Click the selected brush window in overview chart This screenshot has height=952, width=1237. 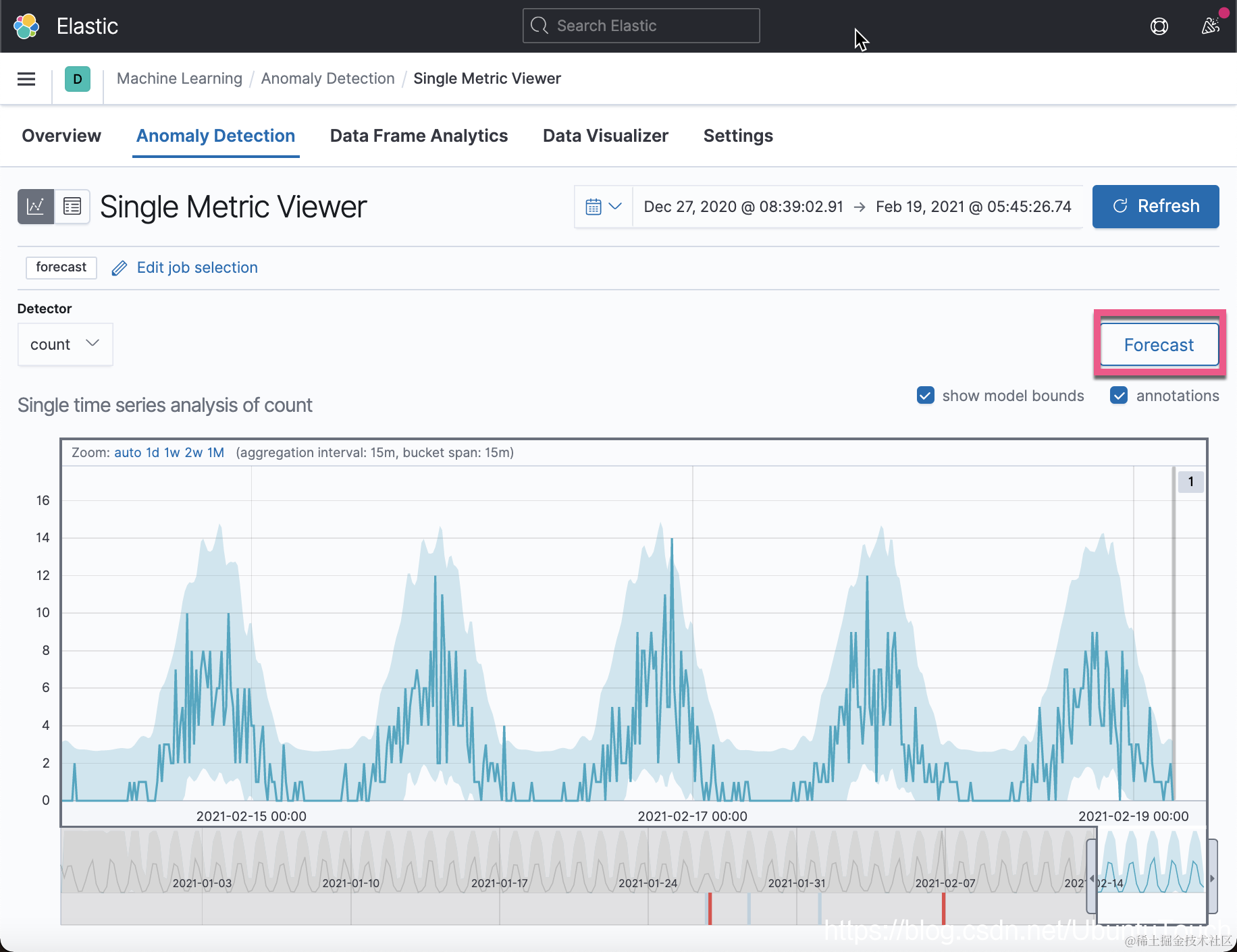pos(1151,876)
